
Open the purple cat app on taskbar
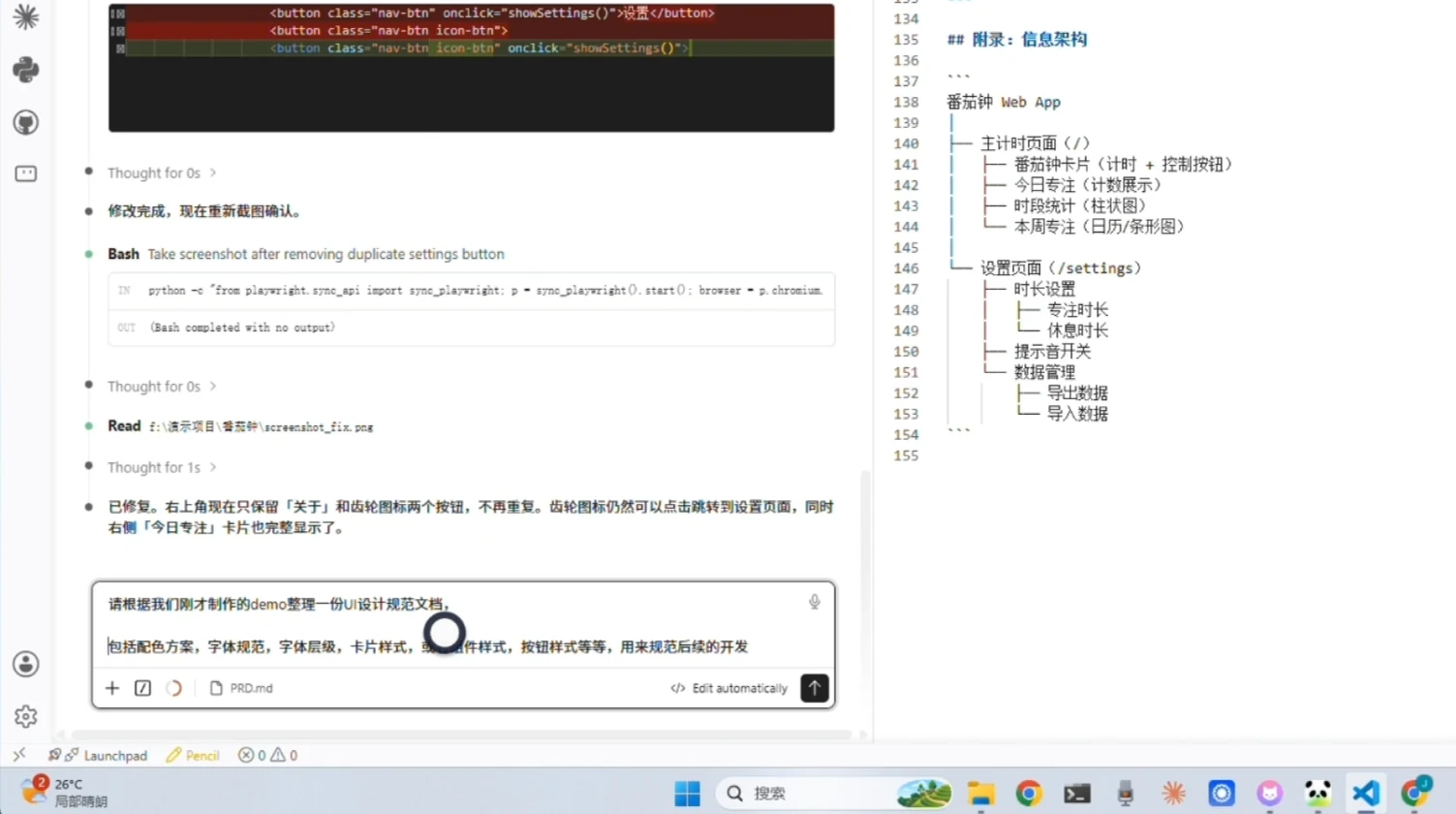(1270, 794)
